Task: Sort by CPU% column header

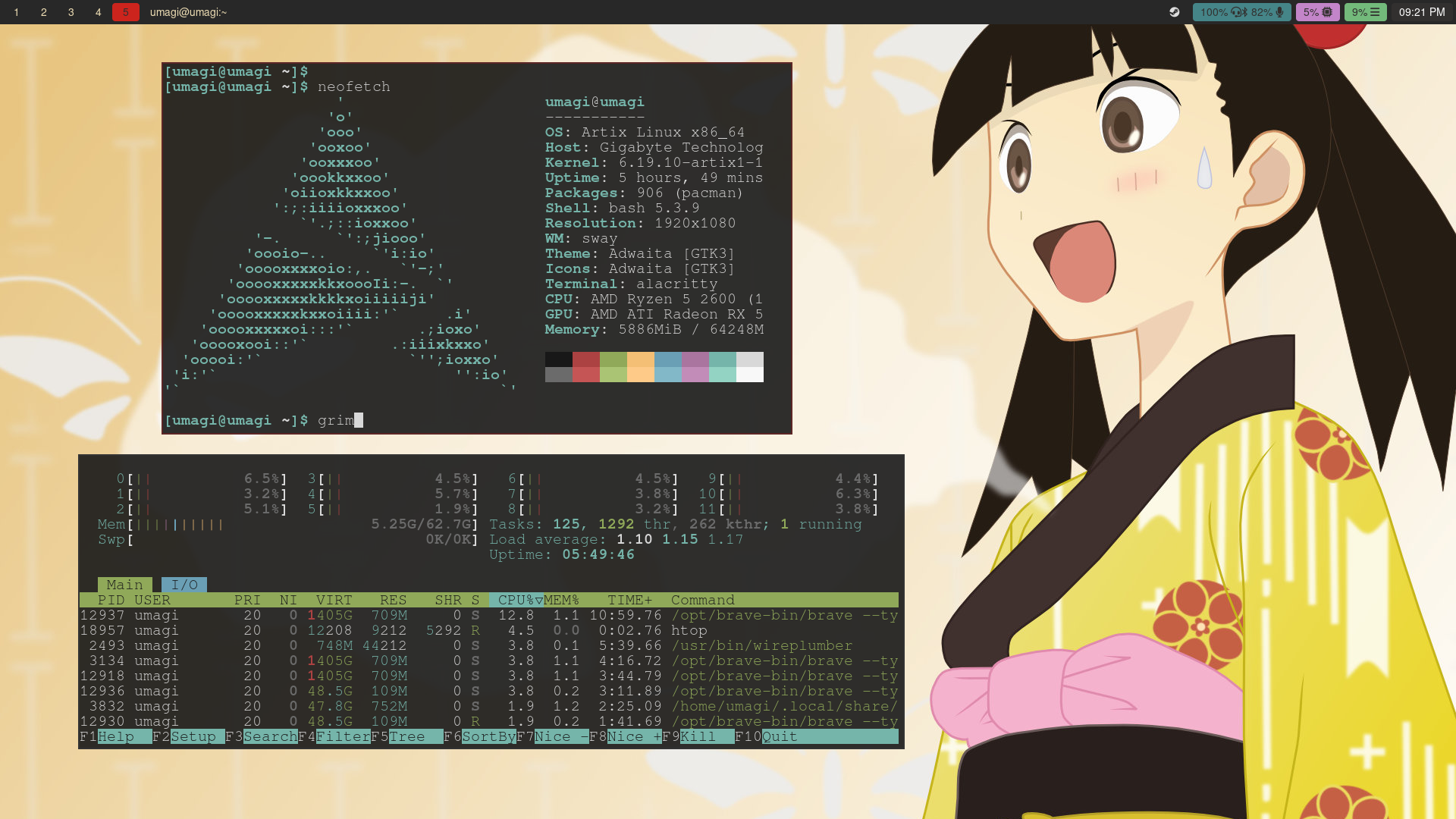Action: point(516,600)
